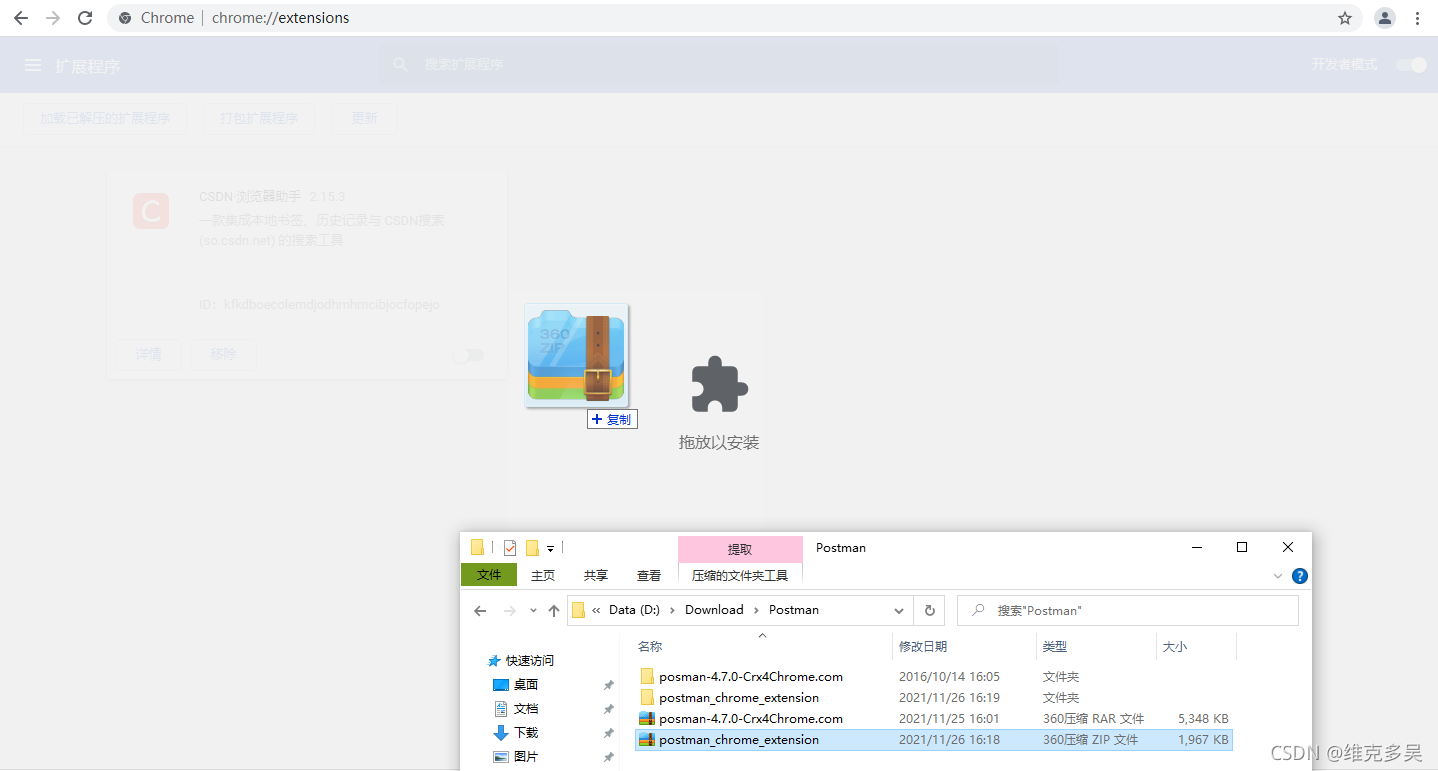Click the Explorer forward arrow
This screenshot has height=771, width=1438.
click(510, 610)
